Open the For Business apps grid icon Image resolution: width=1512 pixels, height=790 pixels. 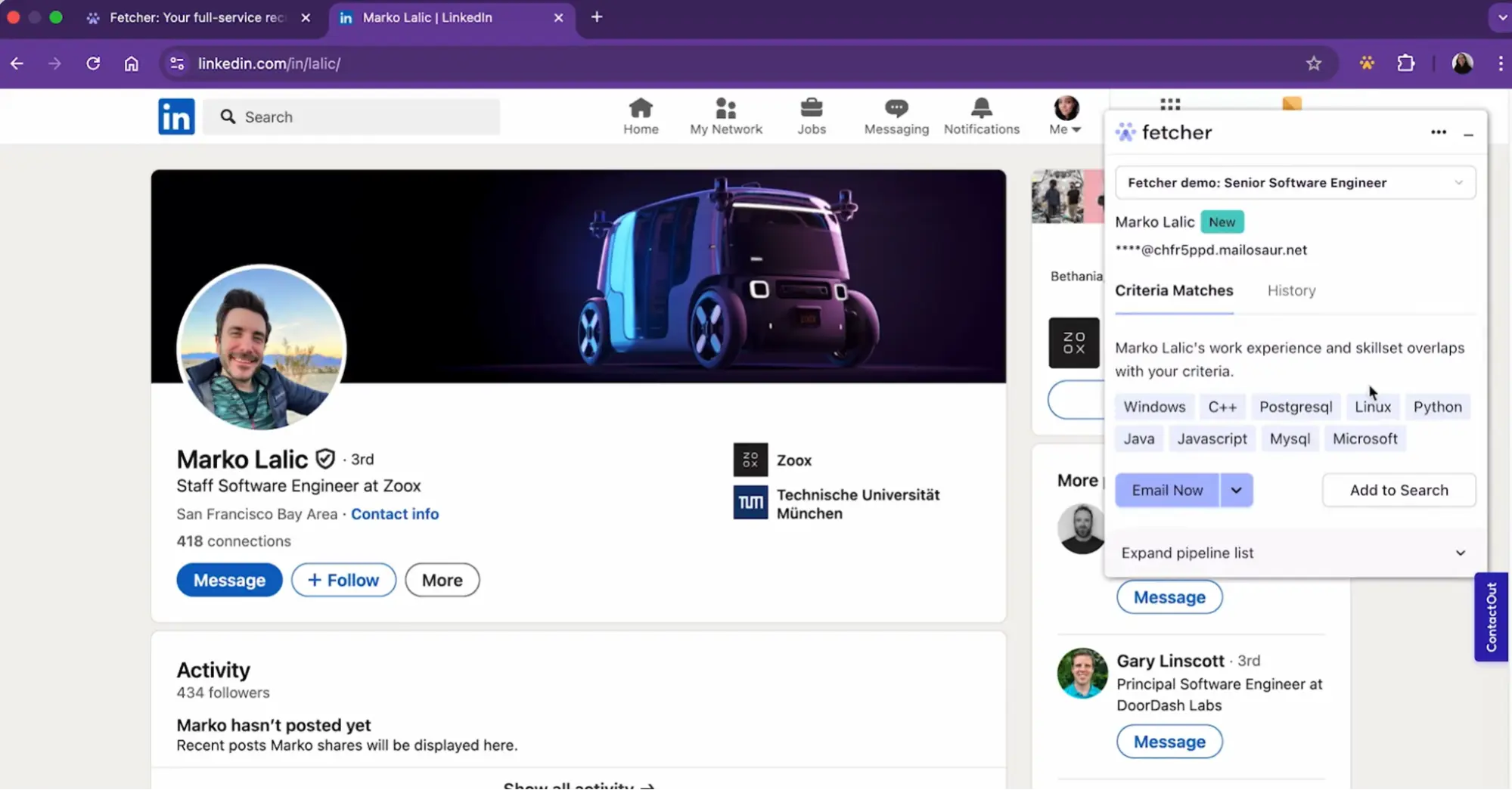pos(1170,104)
